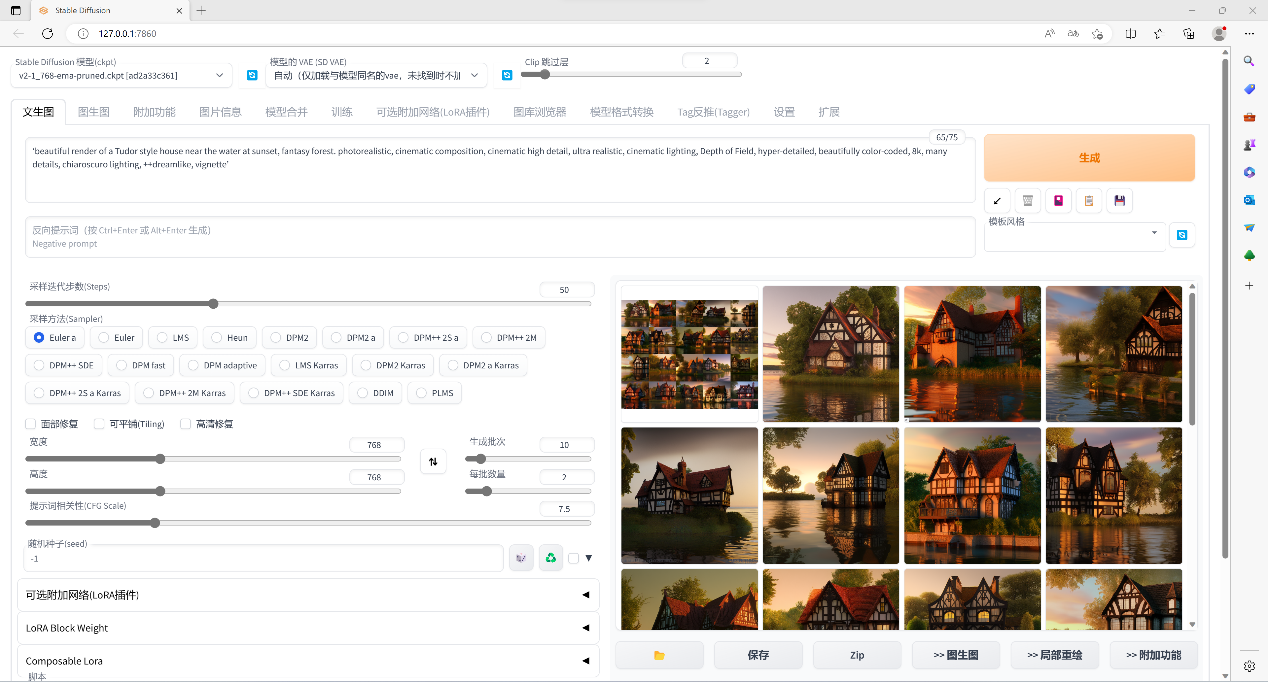Click the CFG Scale slider
1268x682 pixels.
(308, 523)
